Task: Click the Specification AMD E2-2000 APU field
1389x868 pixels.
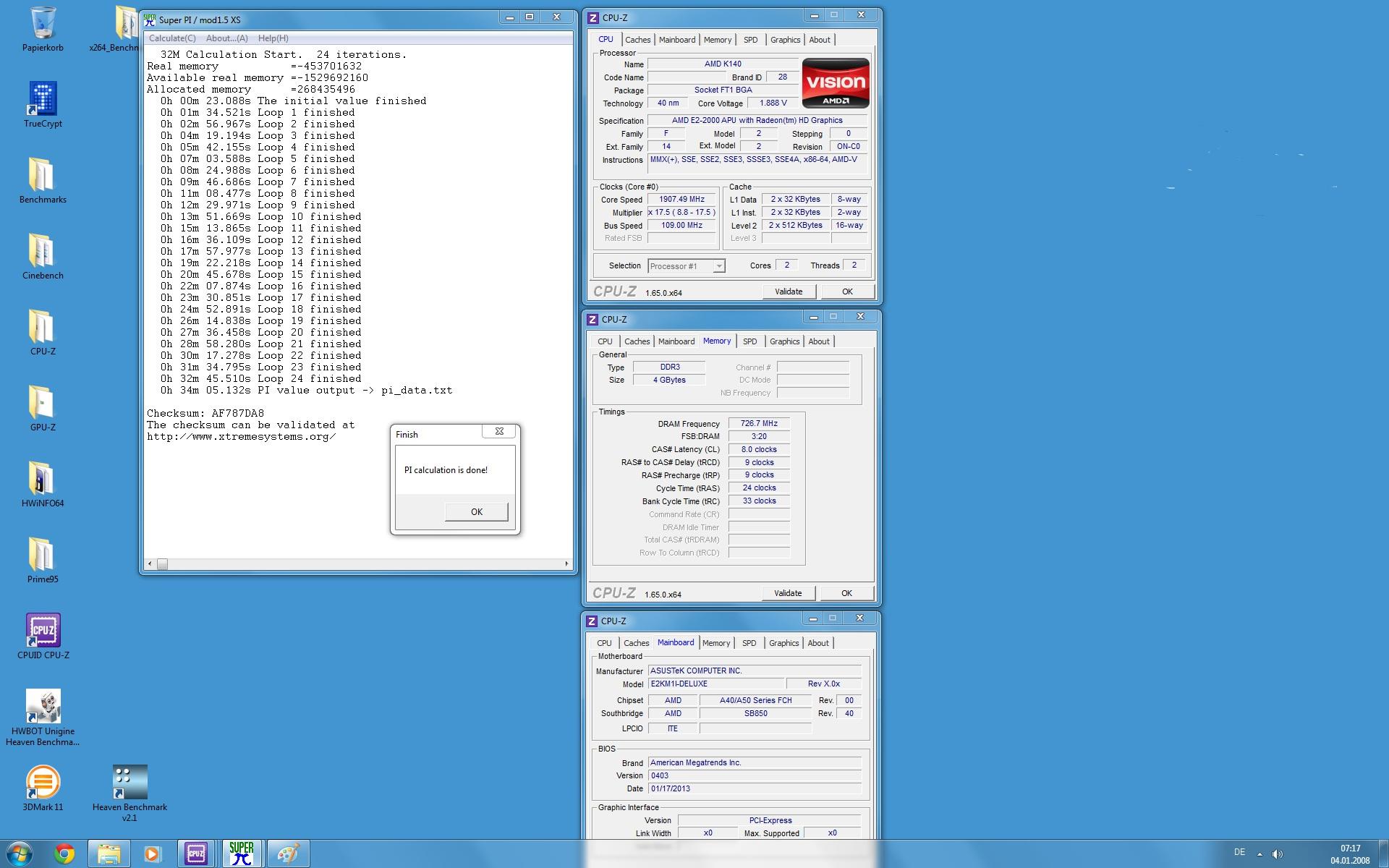Action: pos(757,121)
